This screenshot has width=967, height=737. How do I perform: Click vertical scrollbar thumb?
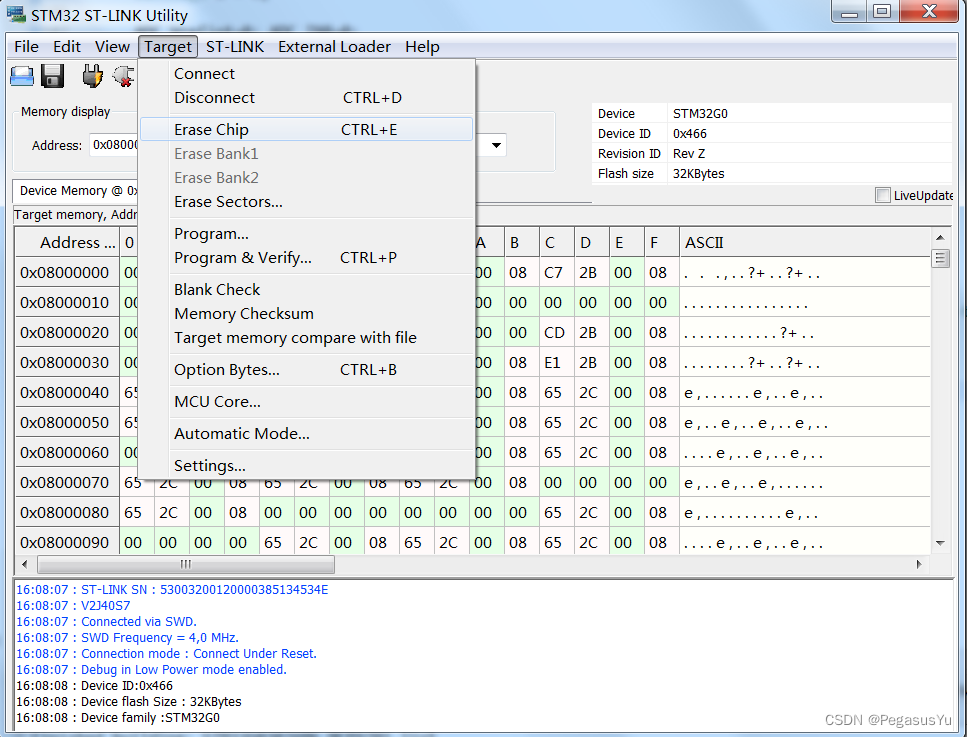940,258
